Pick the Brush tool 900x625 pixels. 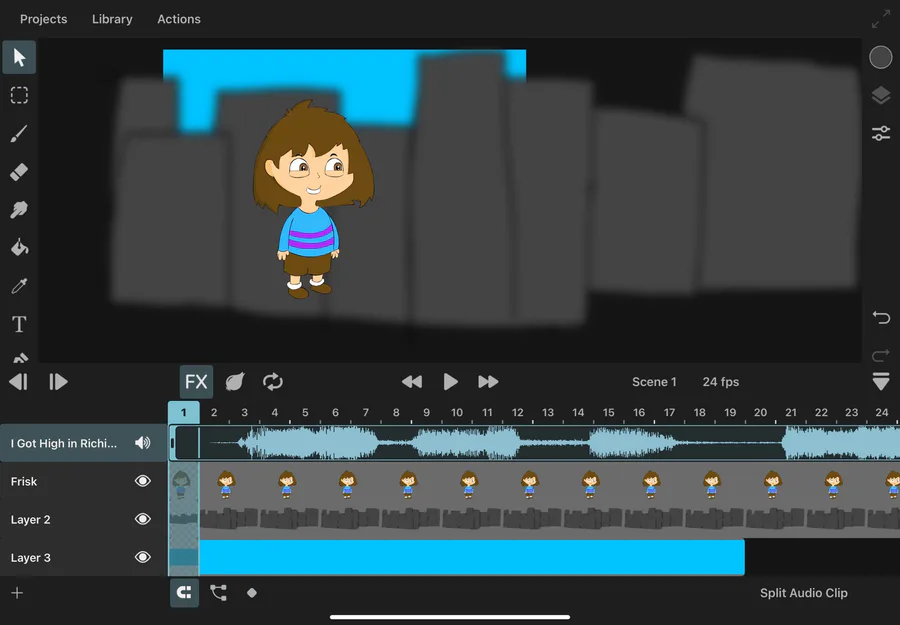19,134
